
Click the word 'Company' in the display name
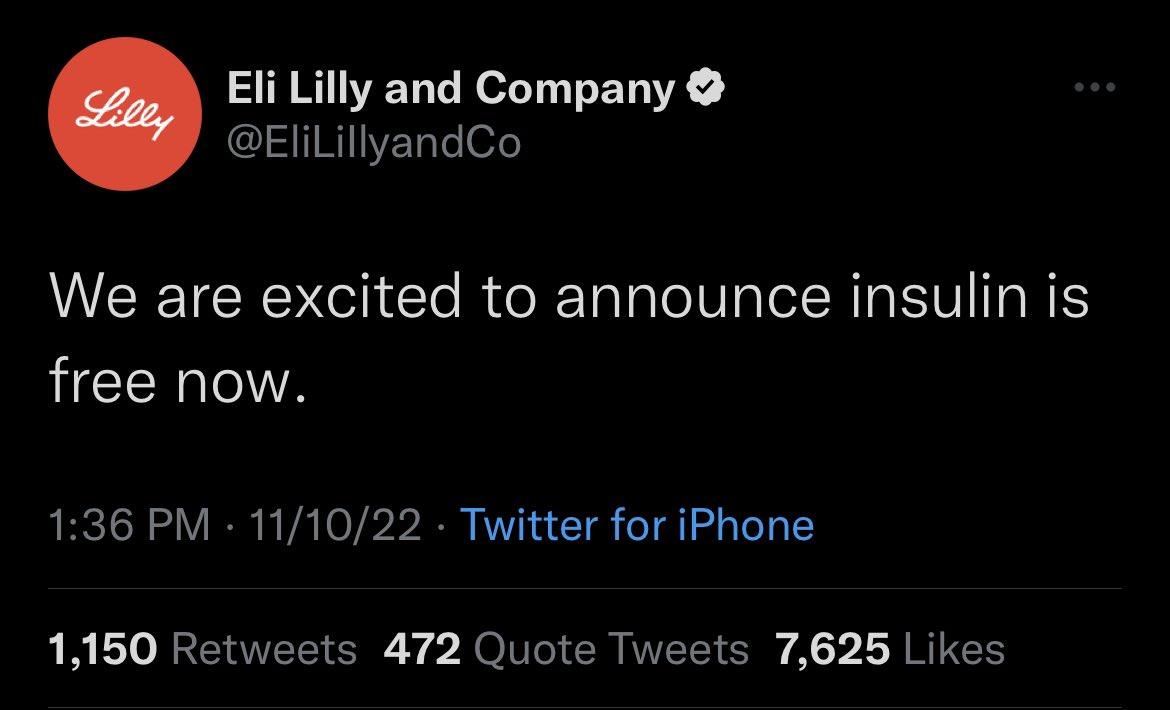(576, 91)
